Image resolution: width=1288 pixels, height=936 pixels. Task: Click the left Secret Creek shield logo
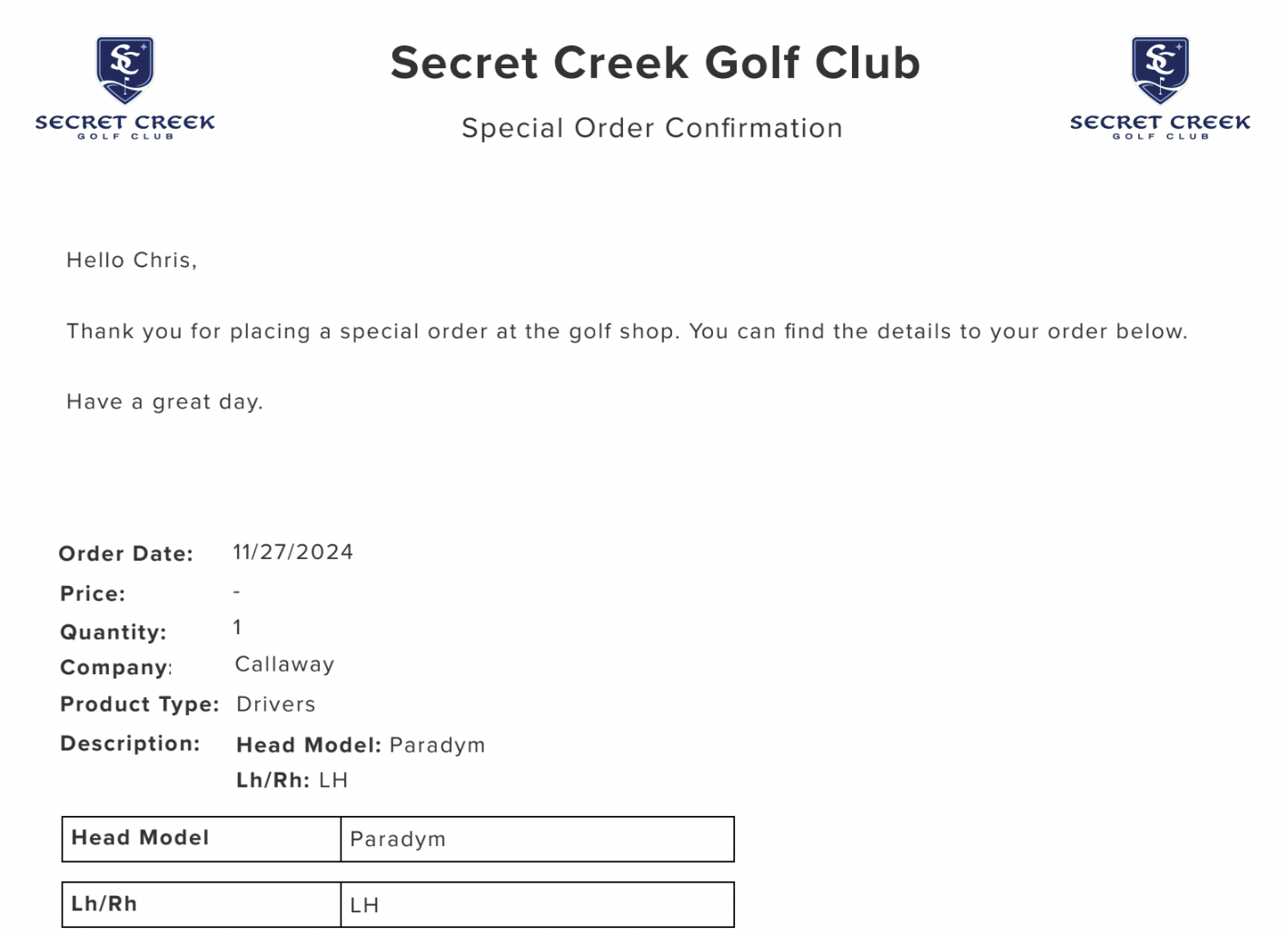[x=125, y=88]
